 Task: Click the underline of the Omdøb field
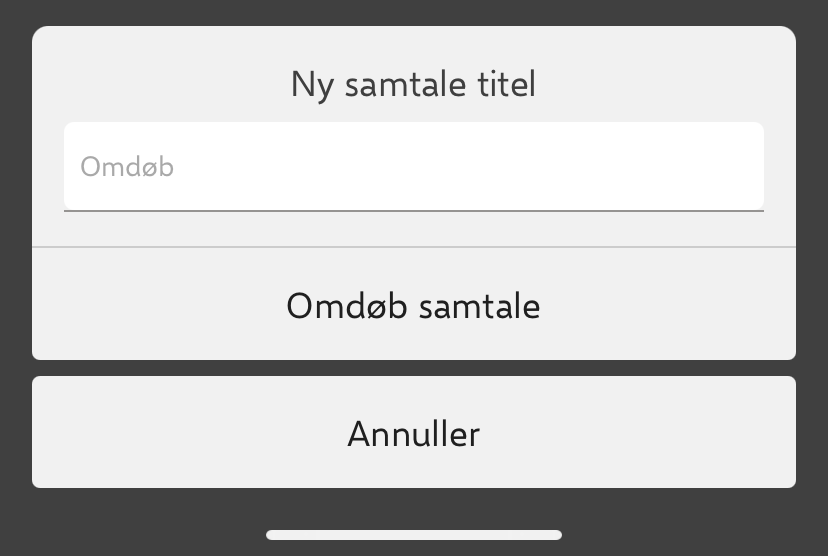[x=414, y=210]
